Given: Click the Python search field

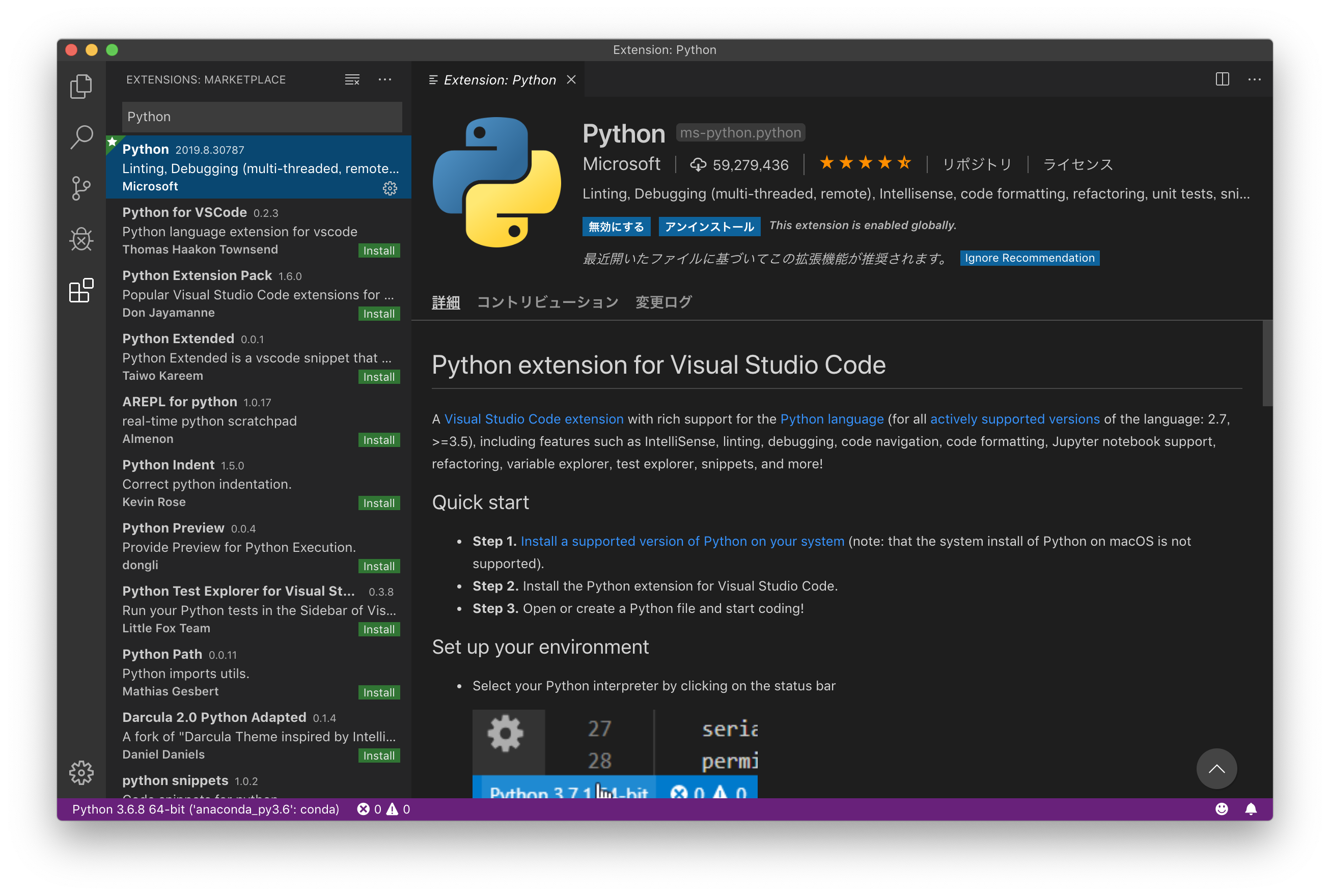Looking at the screenshot, I should [x=262, y=117].
